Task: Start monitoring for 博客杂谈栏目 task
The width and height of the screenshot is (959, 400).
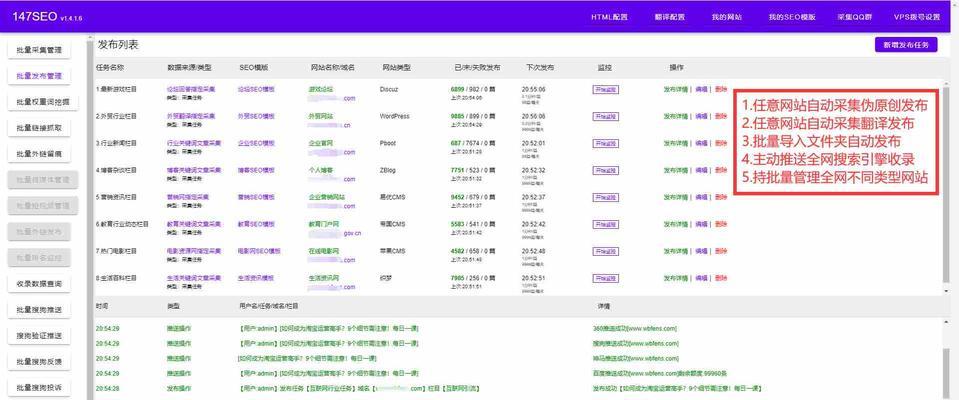Action: pos(605,170)
